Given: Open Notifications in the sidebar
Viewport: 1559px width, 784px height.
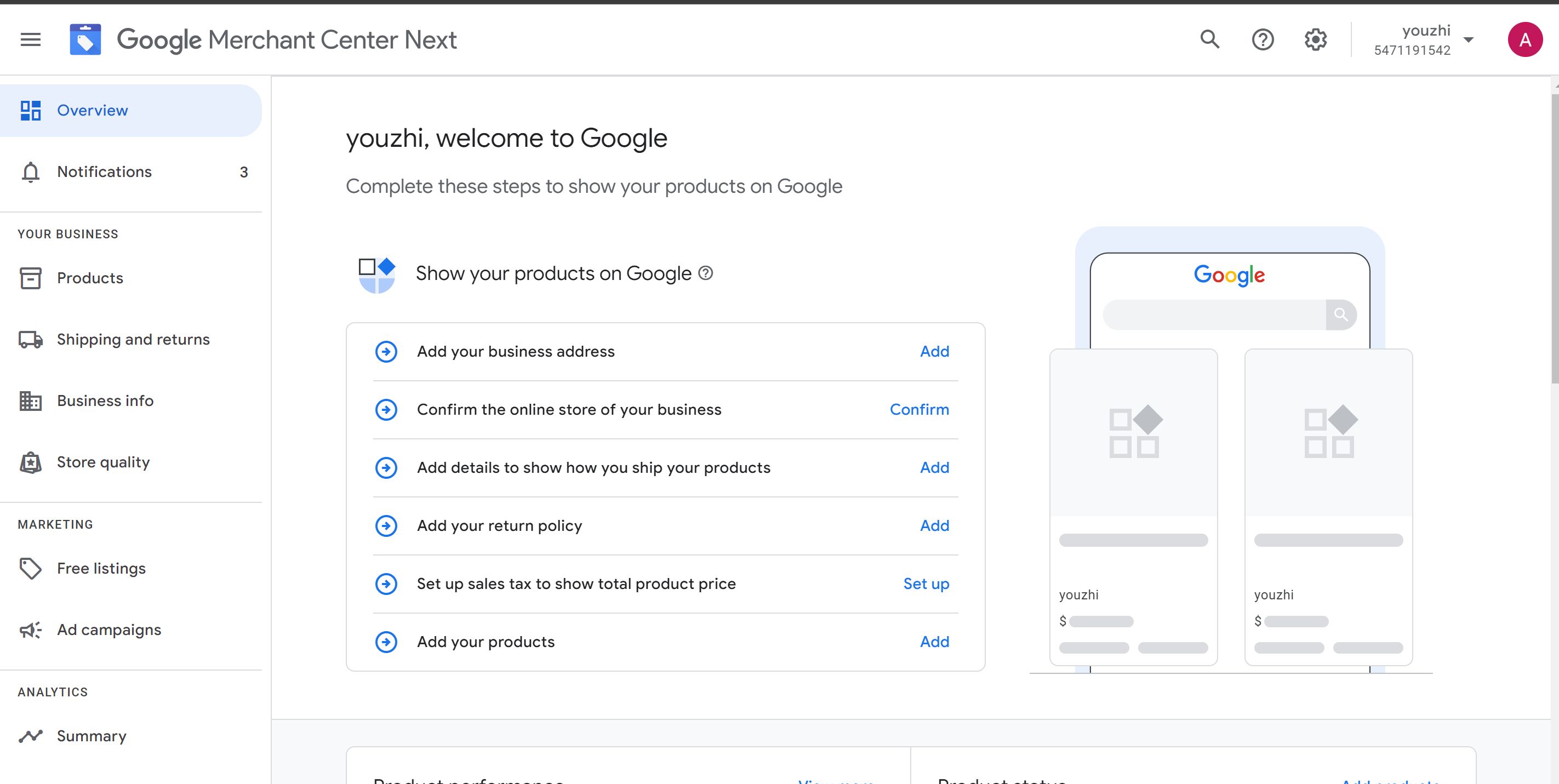Looking at the screenshot, I should [131, 173].
